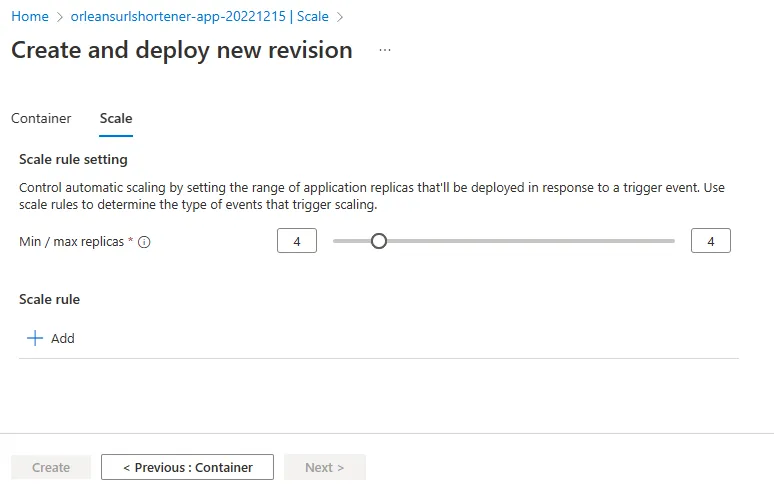The width and height of the screenshot is (774, 490).
Task: Click the replicas slider handle
Action: click(379, 241)
